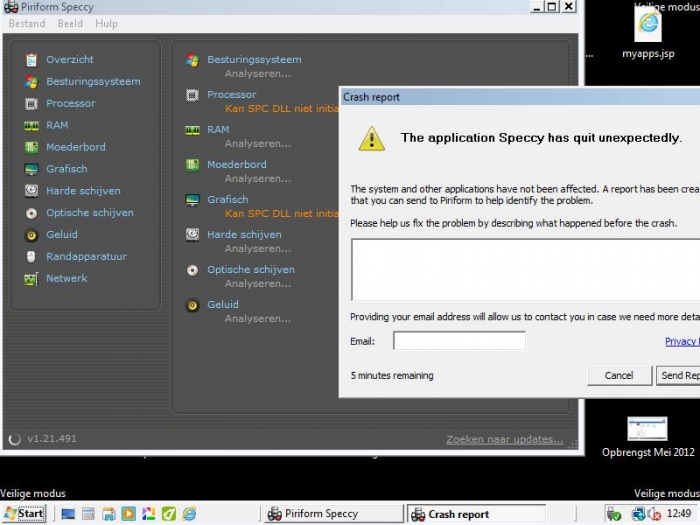
Task: Open the Overzicht sidebar icon
Action: (x=31, y=60)
